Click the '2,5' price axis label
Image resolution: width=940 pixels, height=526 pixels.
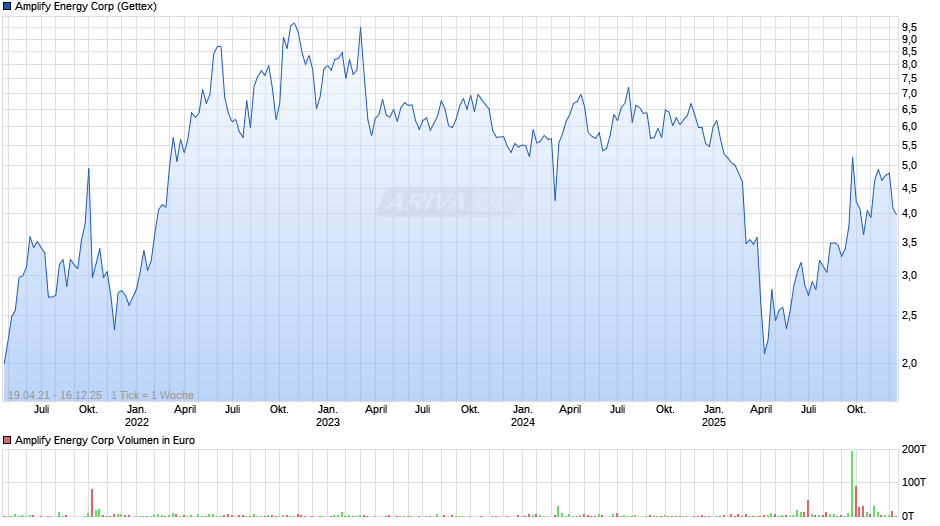909,315
